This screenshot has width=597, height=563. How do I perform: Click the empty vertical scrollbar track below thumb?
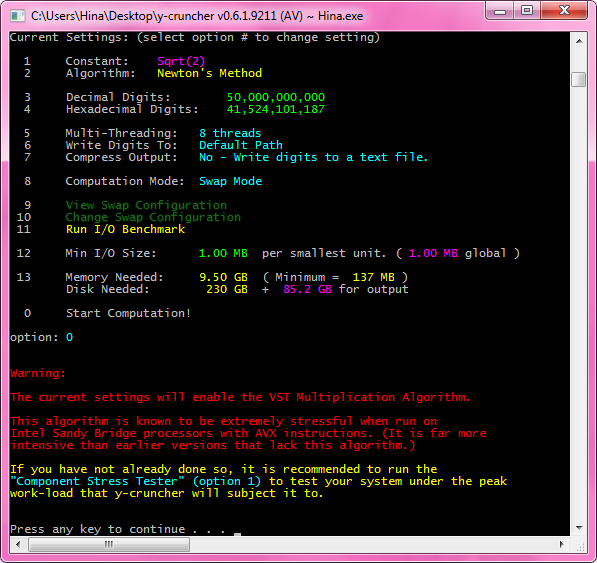click(579, 304)
